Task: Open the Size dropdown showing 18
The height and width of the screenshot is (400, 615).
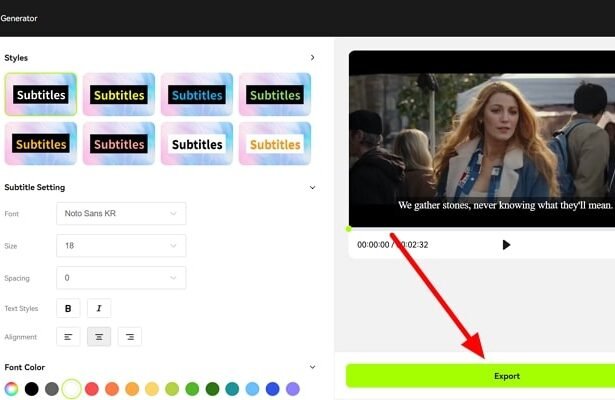Action: 121,245
